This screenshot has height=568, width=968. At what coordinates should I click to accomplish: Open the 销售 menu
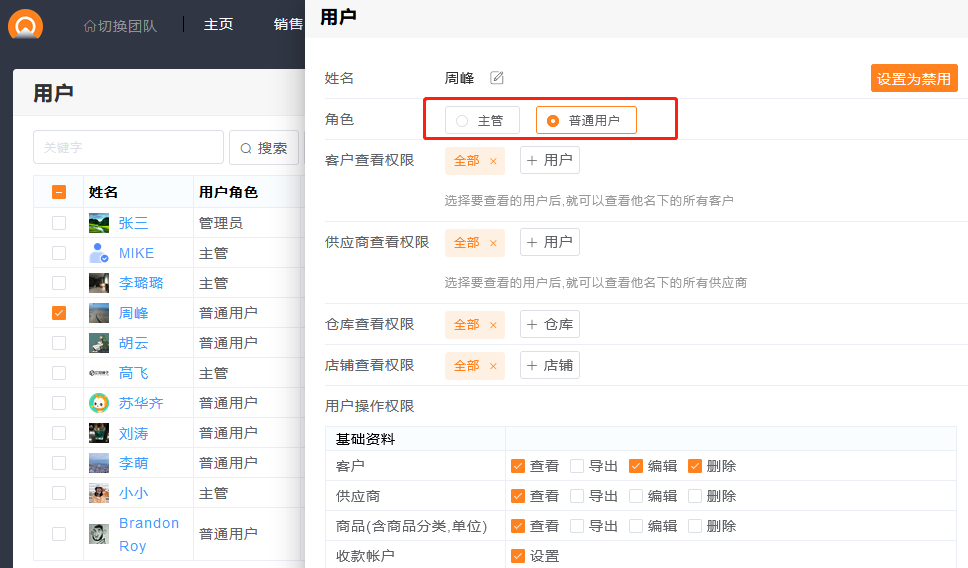(288, 24)
